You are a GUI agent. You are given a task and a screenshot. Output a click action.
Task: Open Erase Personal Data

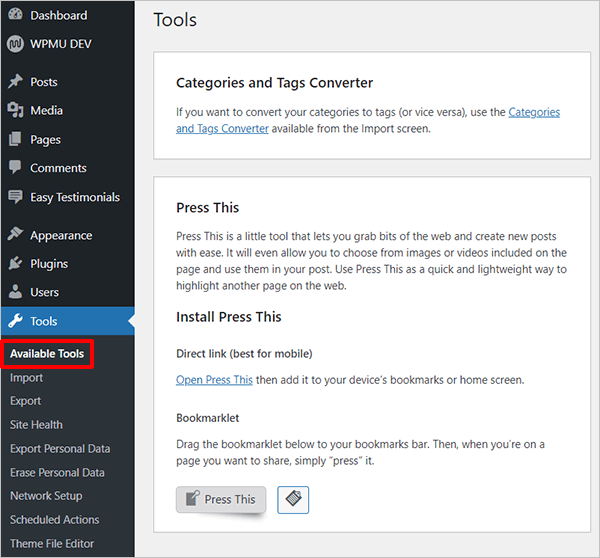pyautogui.click(x=57, y=473)
